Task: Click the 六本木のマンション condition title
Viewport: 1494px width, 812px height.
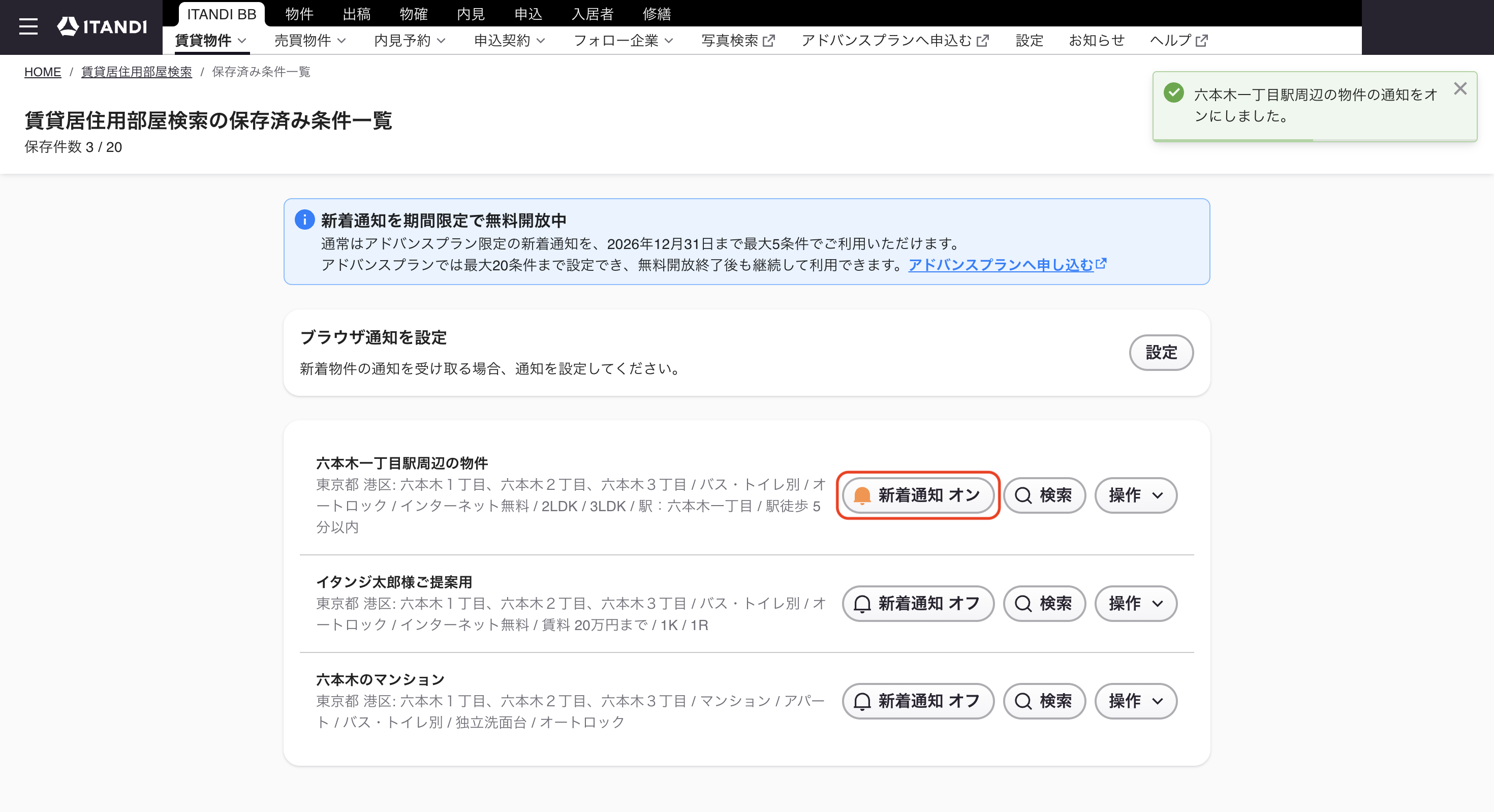Action: pyautogui.click(x=381, y=679)
